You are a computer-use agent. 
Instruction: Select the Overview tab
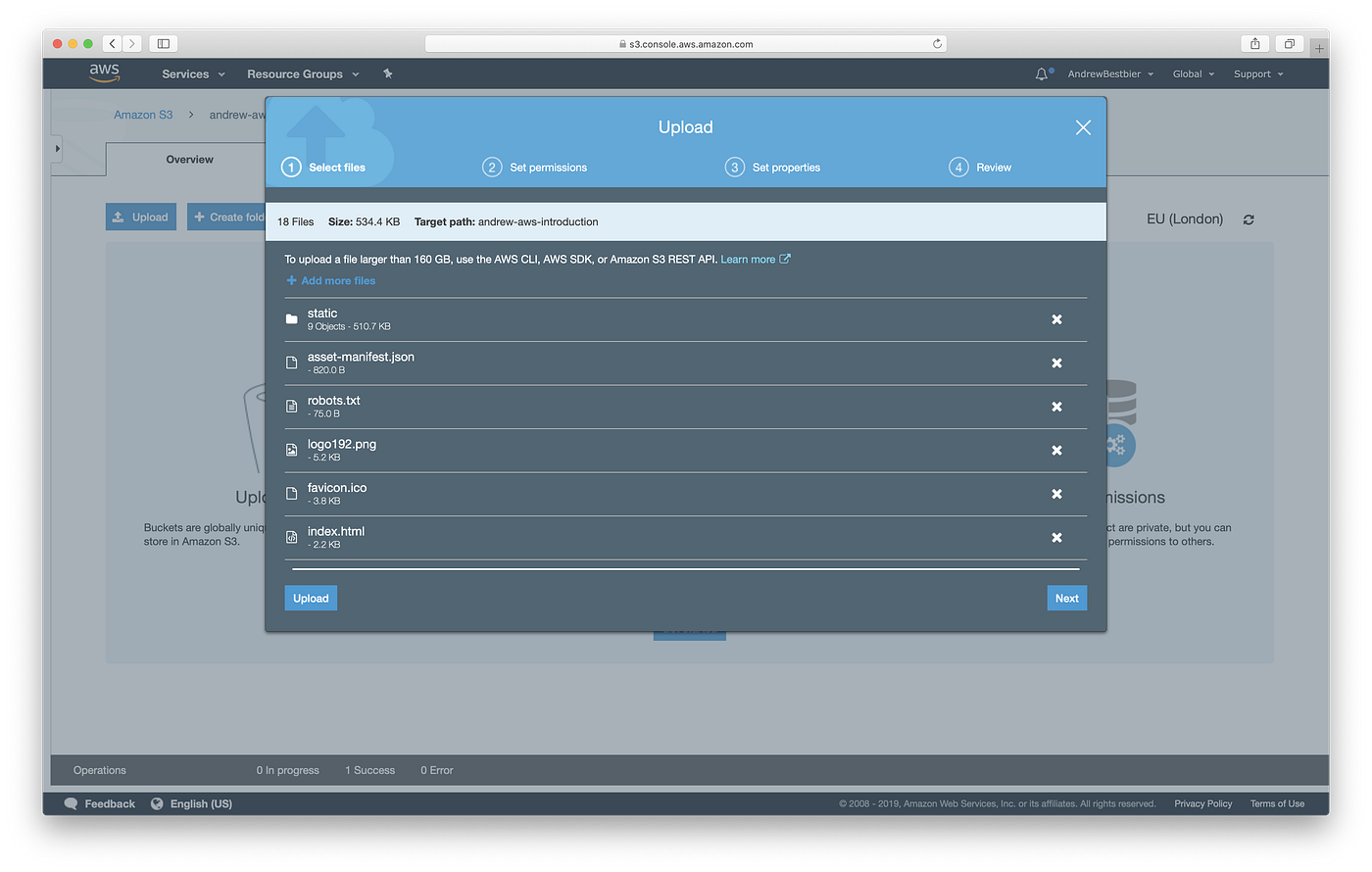[189, 159]
